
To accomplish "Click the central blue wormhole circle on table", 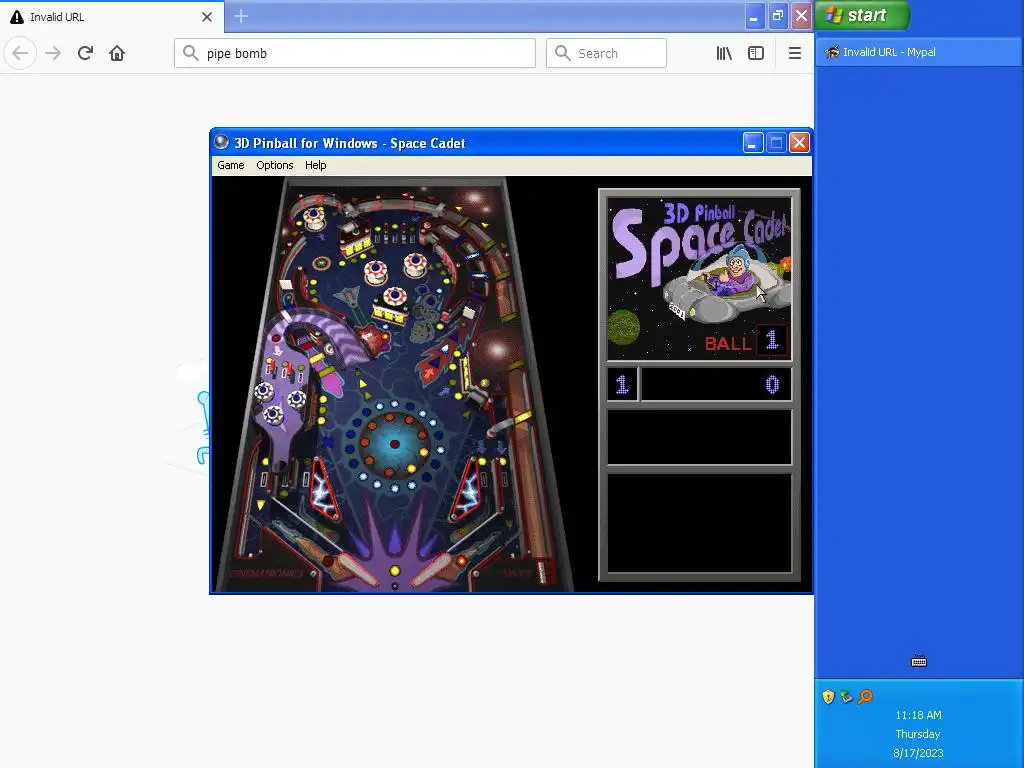I will [x=394, y=444].
